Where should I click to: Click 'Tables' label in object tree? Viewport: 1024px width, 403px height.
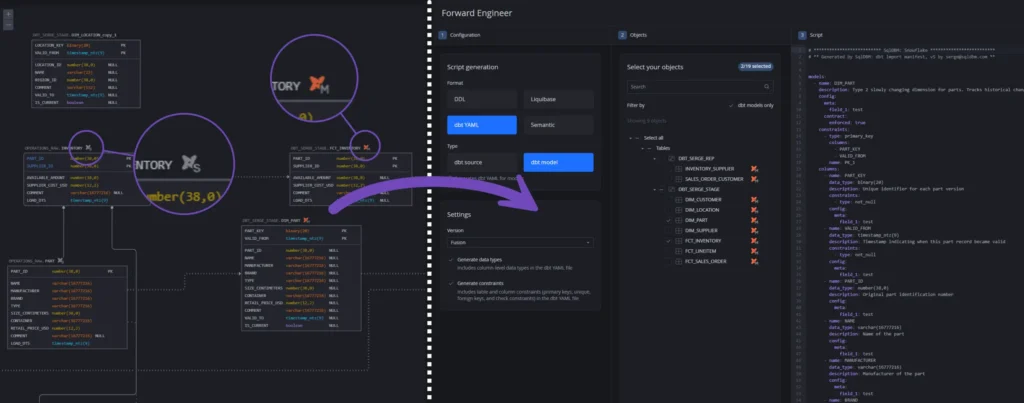click(x=663, y=148)
